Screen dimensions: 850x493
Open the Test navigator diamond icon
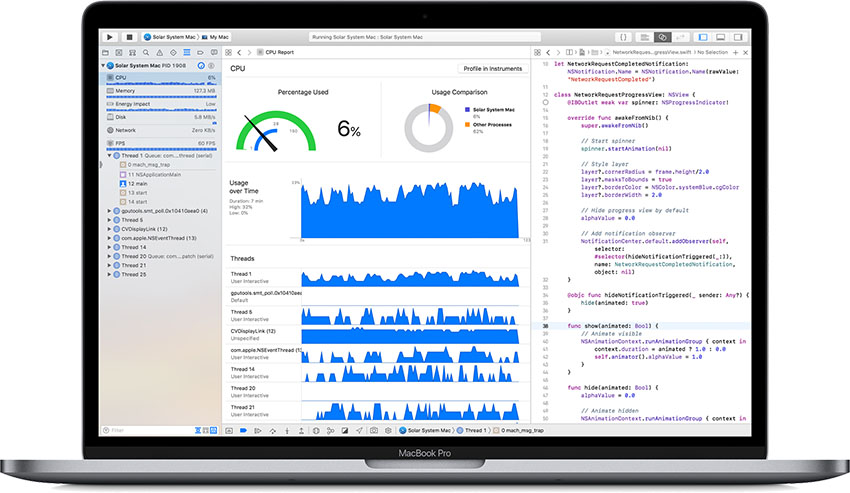[x=173, y=53]
